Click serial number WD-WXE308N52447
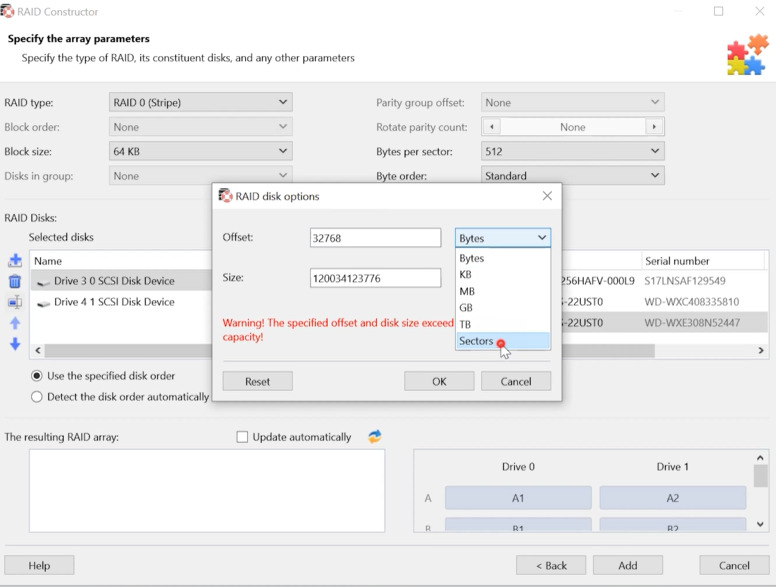The height and width of the screenshot is (587, 776). (x=692, y=323)
